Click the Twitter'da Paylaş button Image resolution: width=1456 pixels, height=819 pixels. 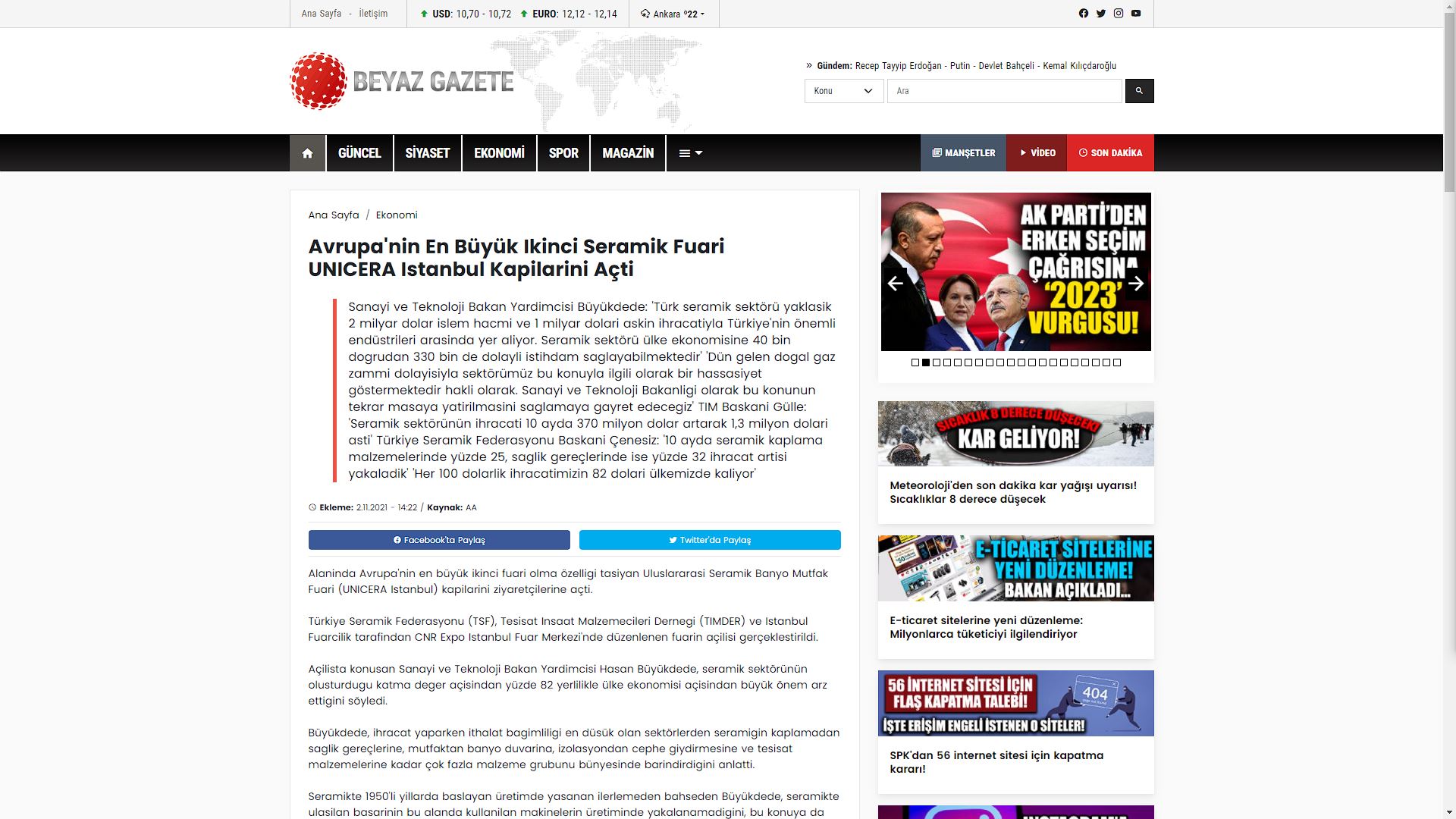tap(710, 540)
